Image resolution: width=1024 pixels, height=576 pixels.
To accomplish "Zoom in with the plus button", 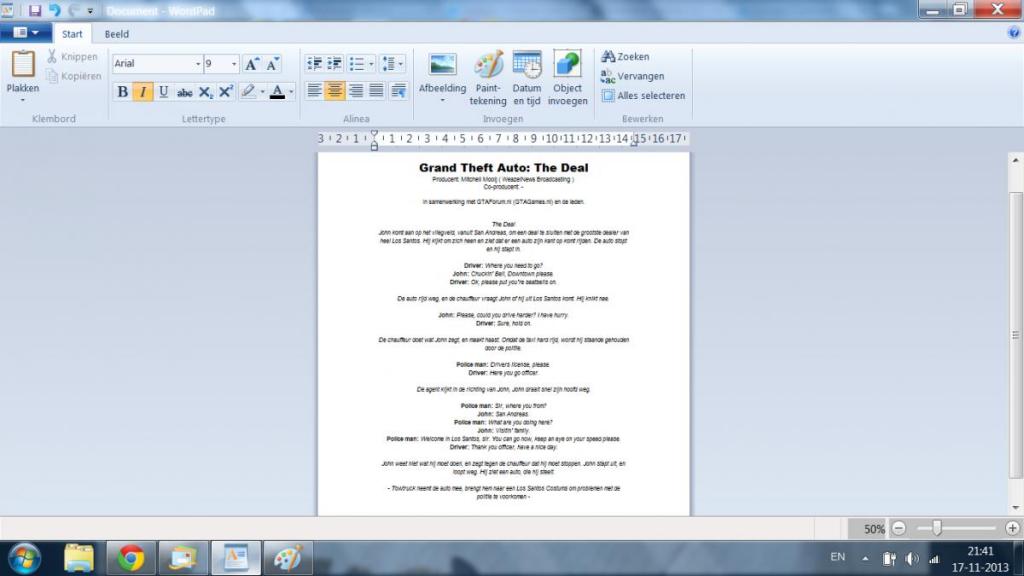I will tap(1012, 528).
